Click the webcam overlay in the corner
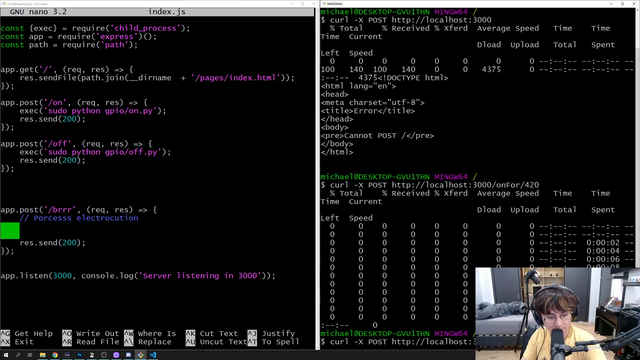The height and width of the screenshot is (360, 640). [558, 313]
